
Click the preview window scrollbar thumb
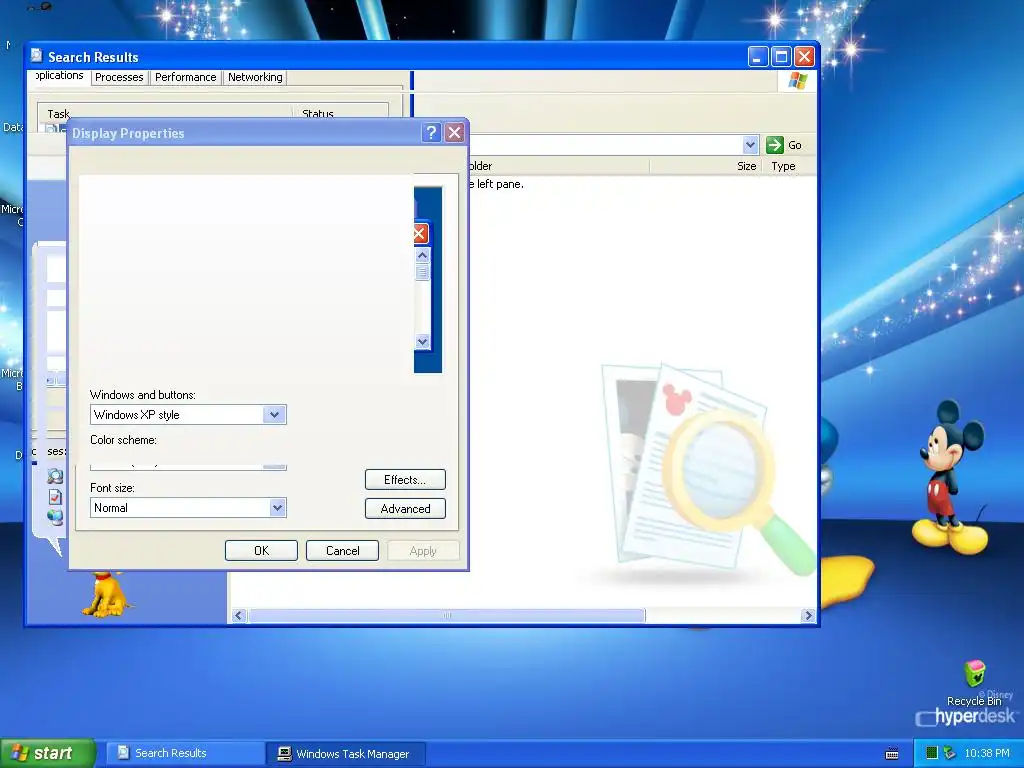423,272
